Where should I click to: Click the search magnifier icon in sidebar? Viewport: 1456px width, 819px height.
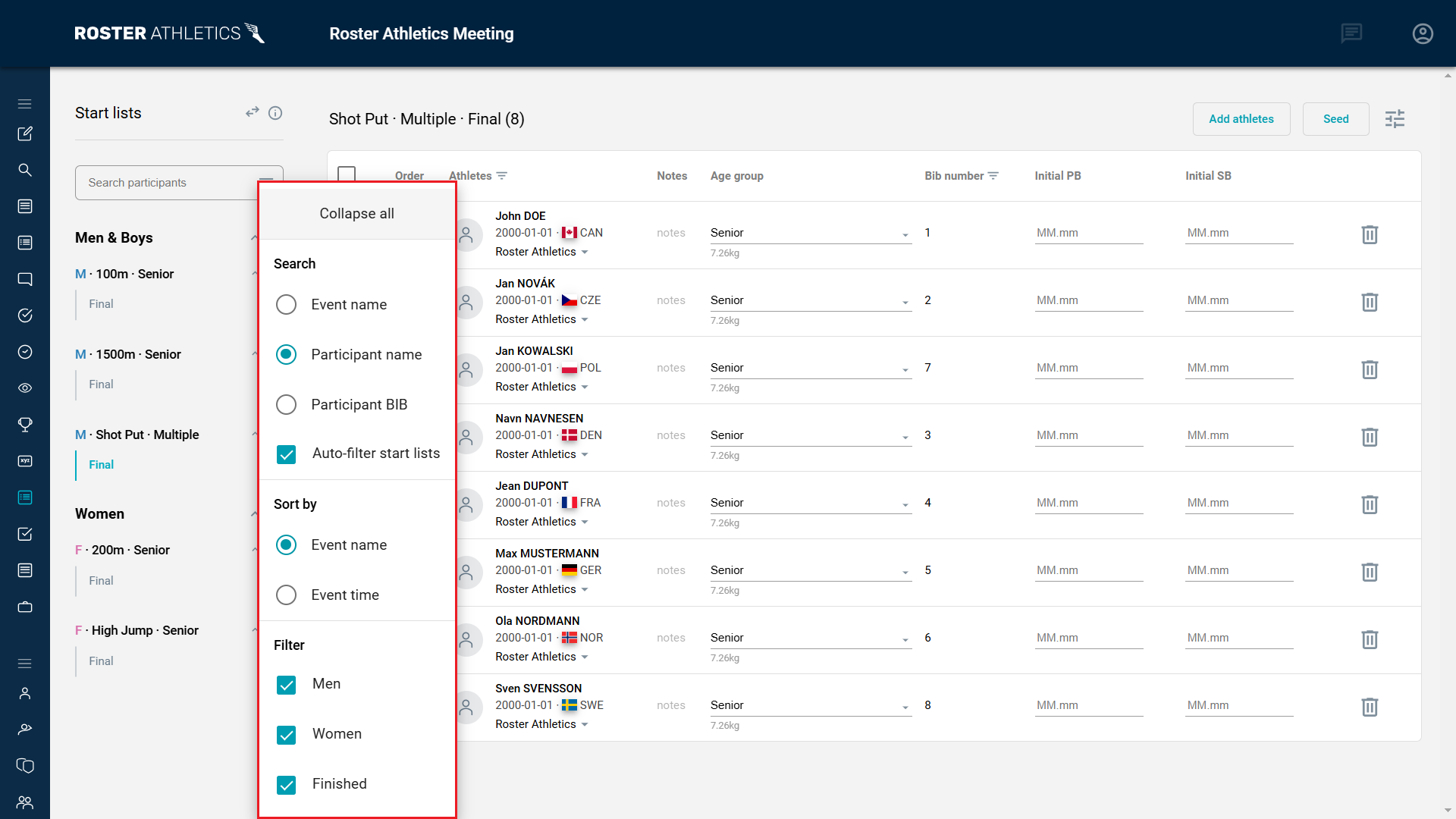tap(25, 170)
